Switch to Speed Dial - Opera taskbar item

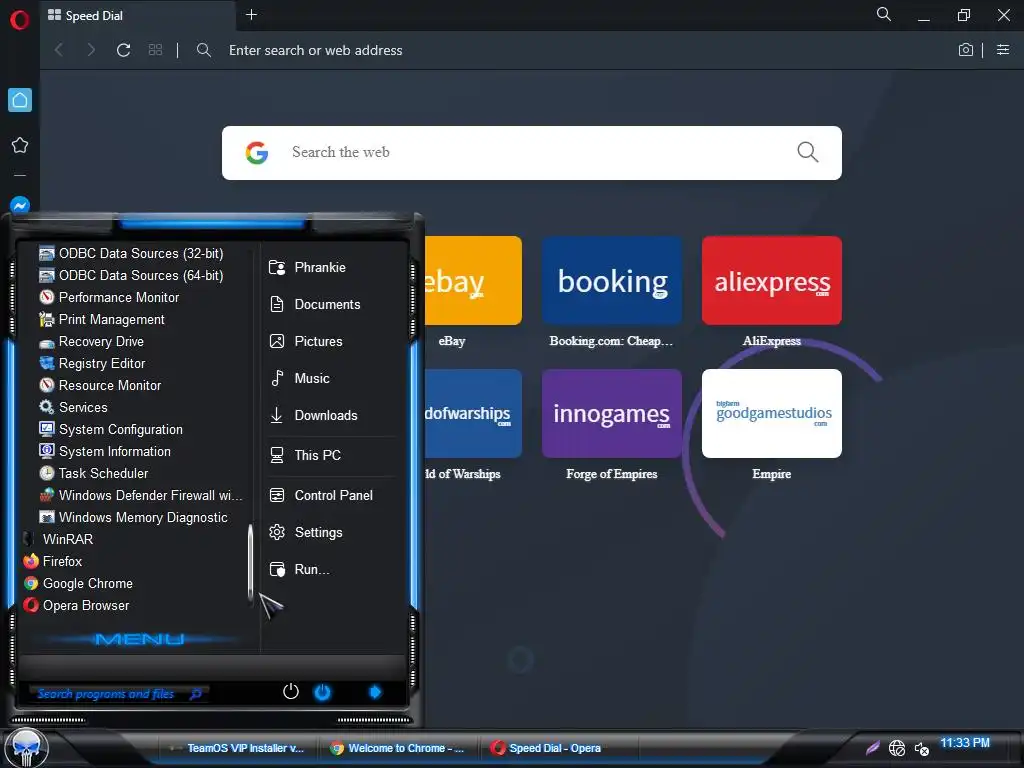point(560,748)
